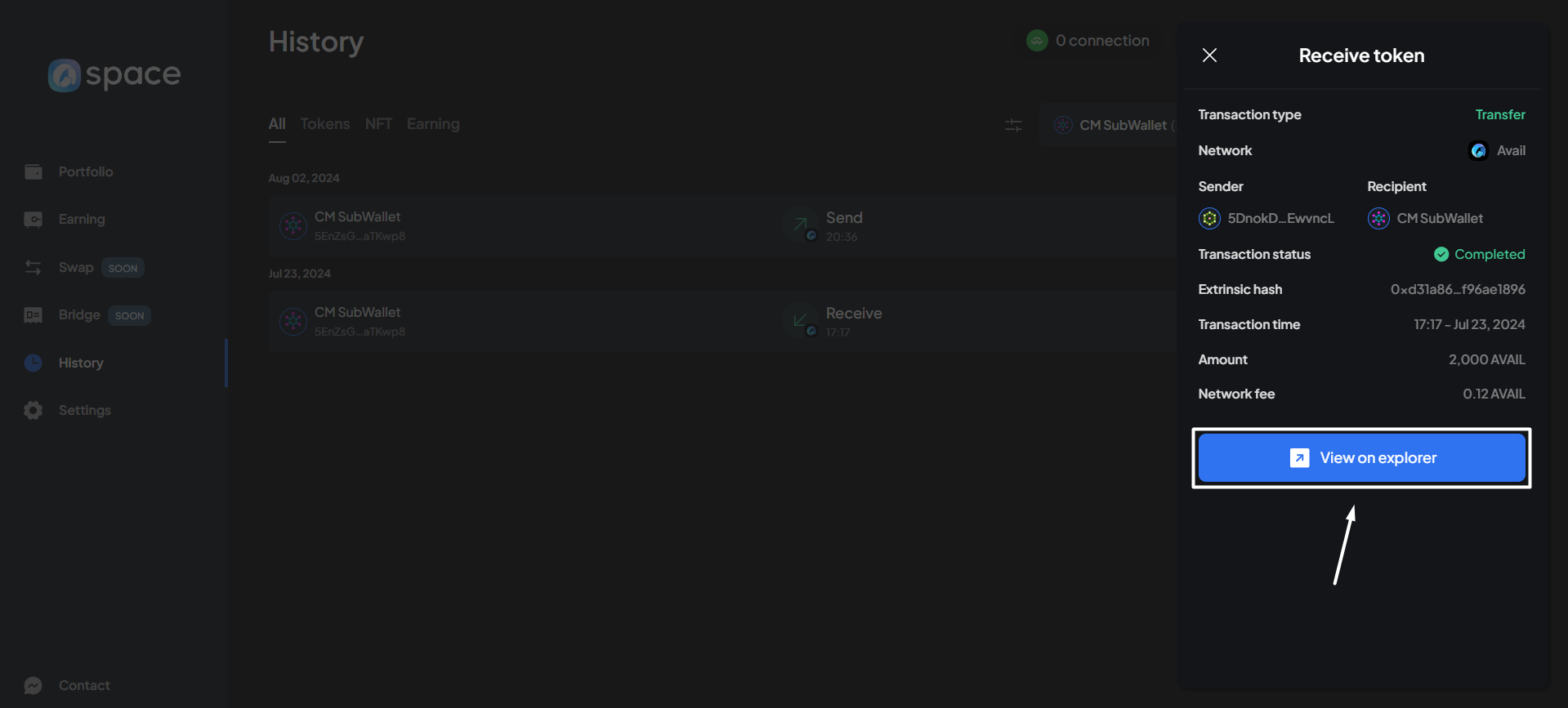The image size is (1568, 708).
Task: Switch to the Tokens tab
Action: tap(324, 124)
